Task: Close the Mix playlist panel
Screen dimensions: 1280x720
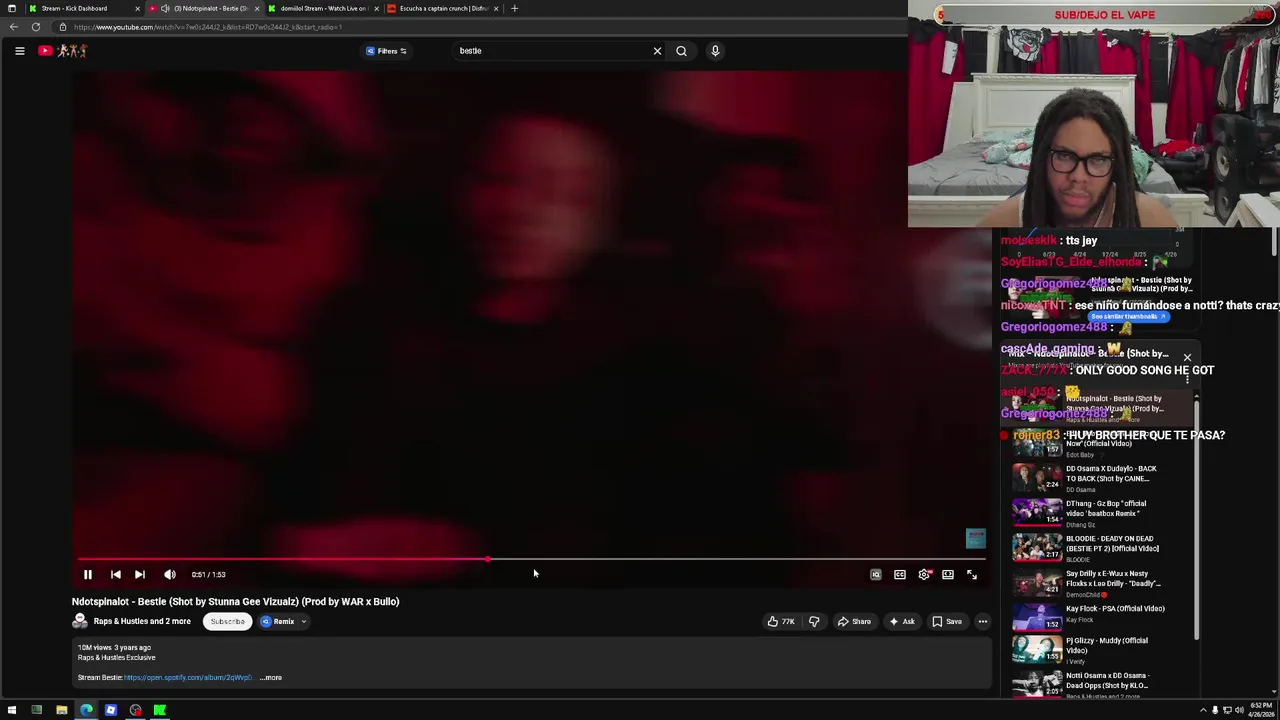Action: click(x=1187, y=357)
